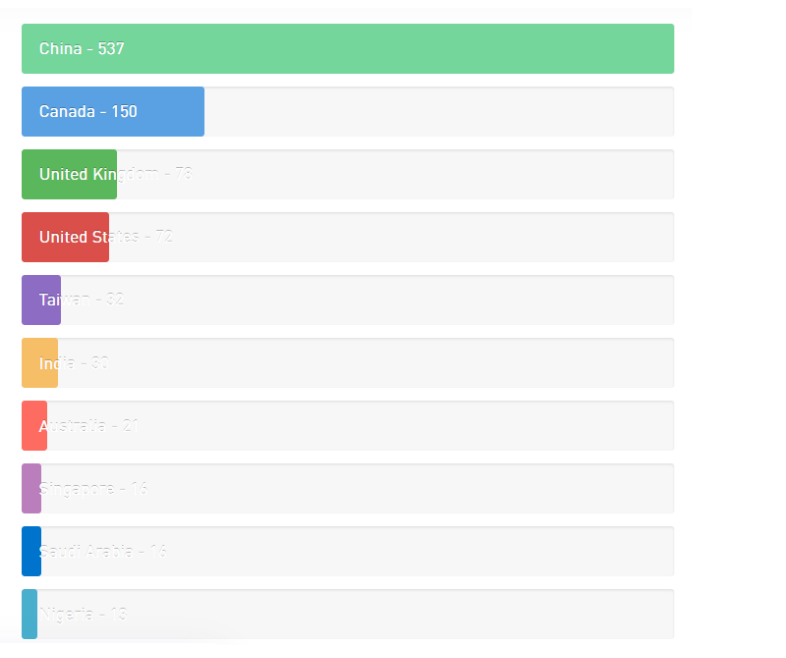This screenshot has width=786, height=658.
Task: Click the "78" value in United Kingdom row
Action: click(x=183, y=174)
